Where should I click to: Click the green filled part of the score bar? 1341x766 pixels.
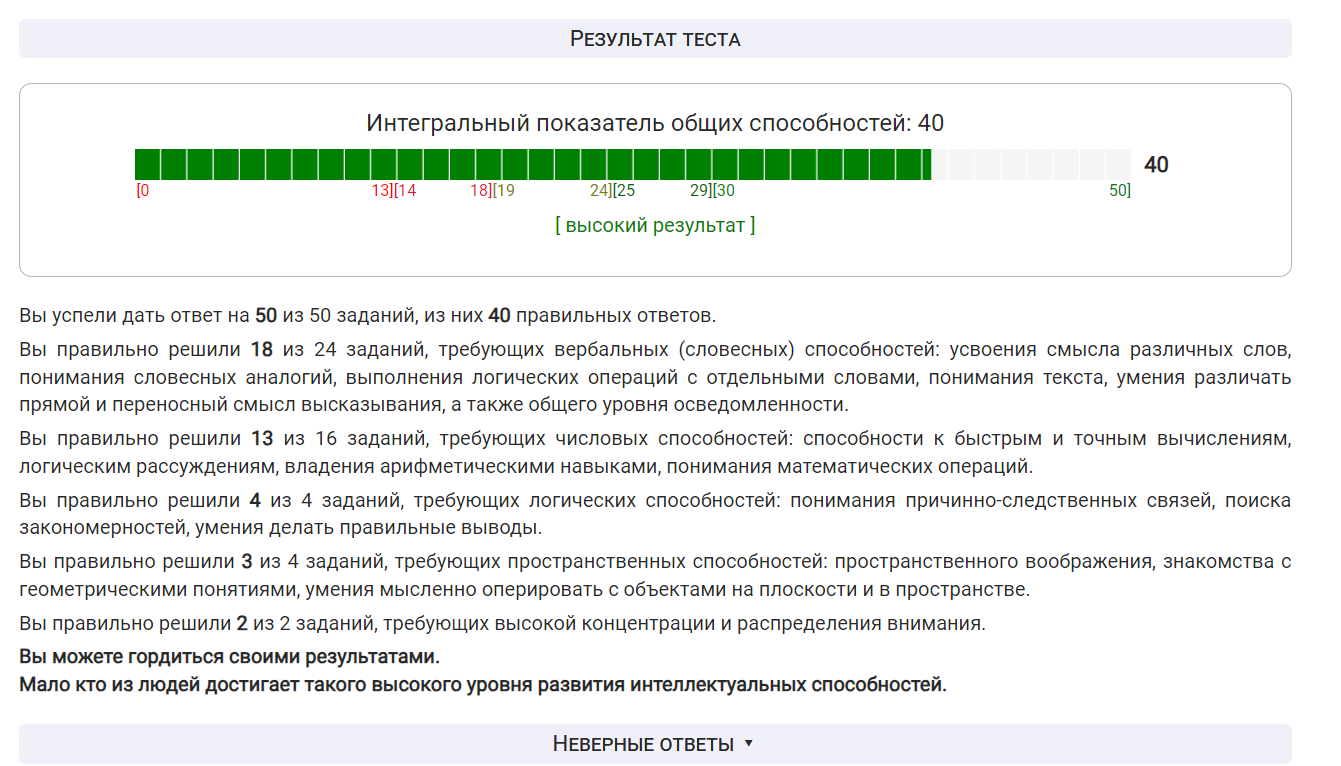click(x=532, y=164)
